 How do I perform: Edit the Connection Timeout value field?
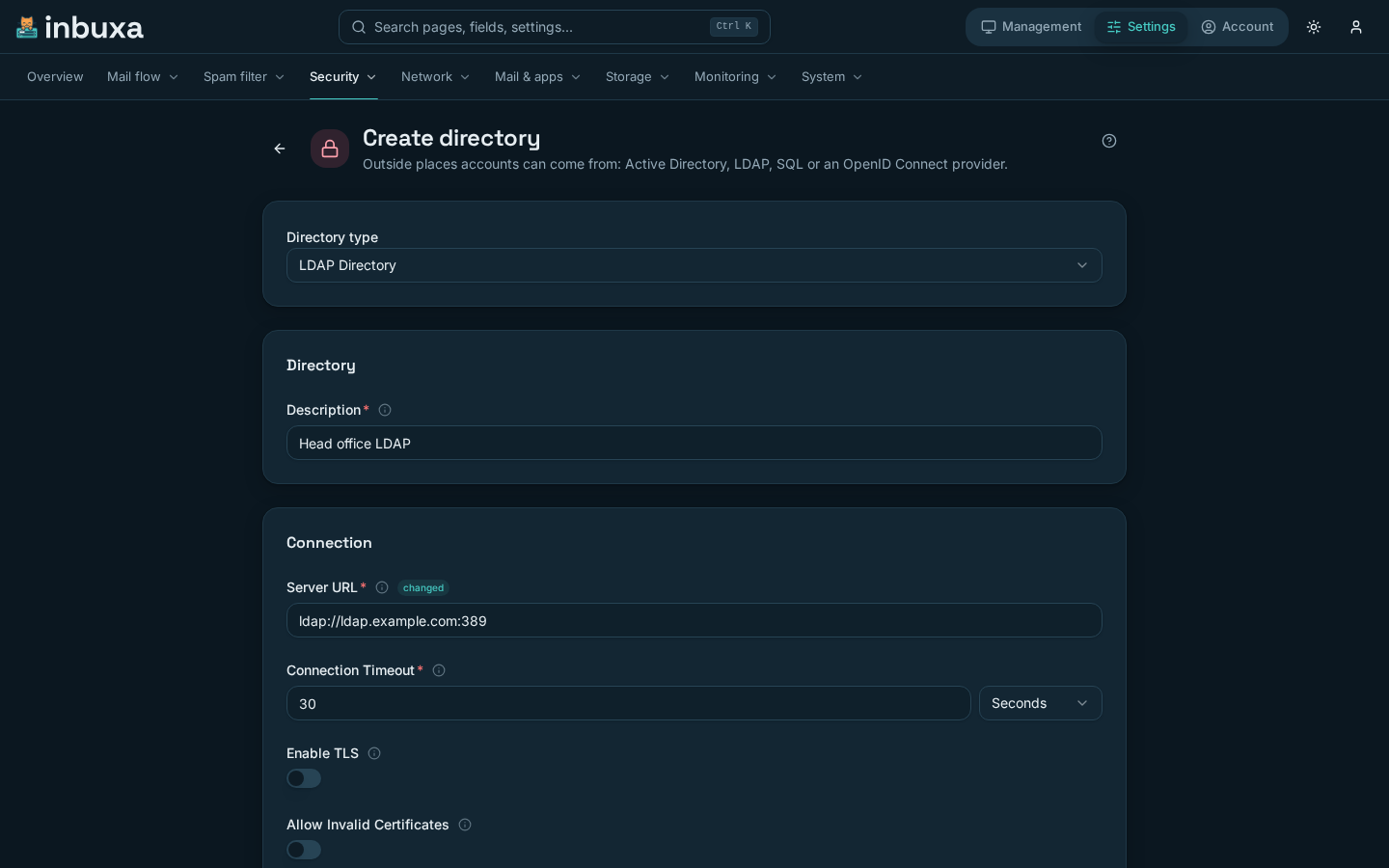click(629, 703)
